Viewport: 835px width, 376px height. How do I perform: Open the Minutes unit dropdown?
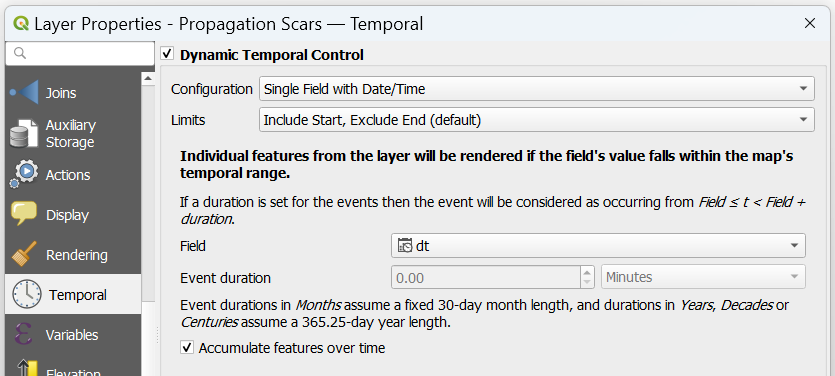pos(703,277)
